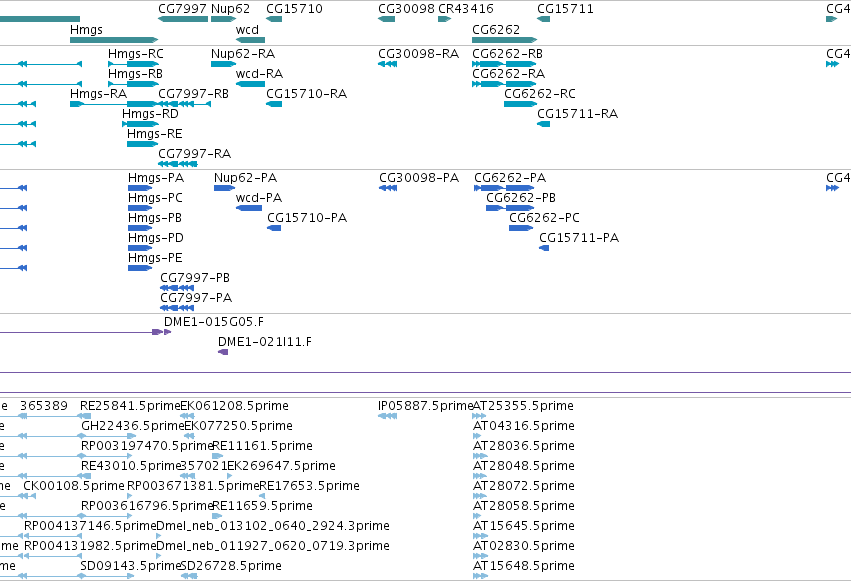Click the CG30098 gene label
This screenshot has height=581, width=851.
[x=407, y=9]
